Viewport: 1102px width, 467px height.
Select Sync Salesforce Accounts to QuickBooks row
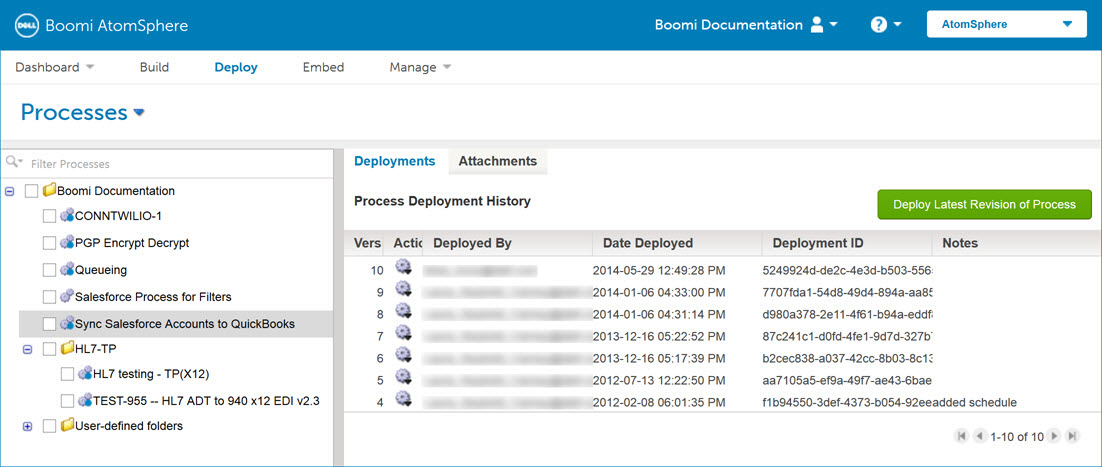176,324
